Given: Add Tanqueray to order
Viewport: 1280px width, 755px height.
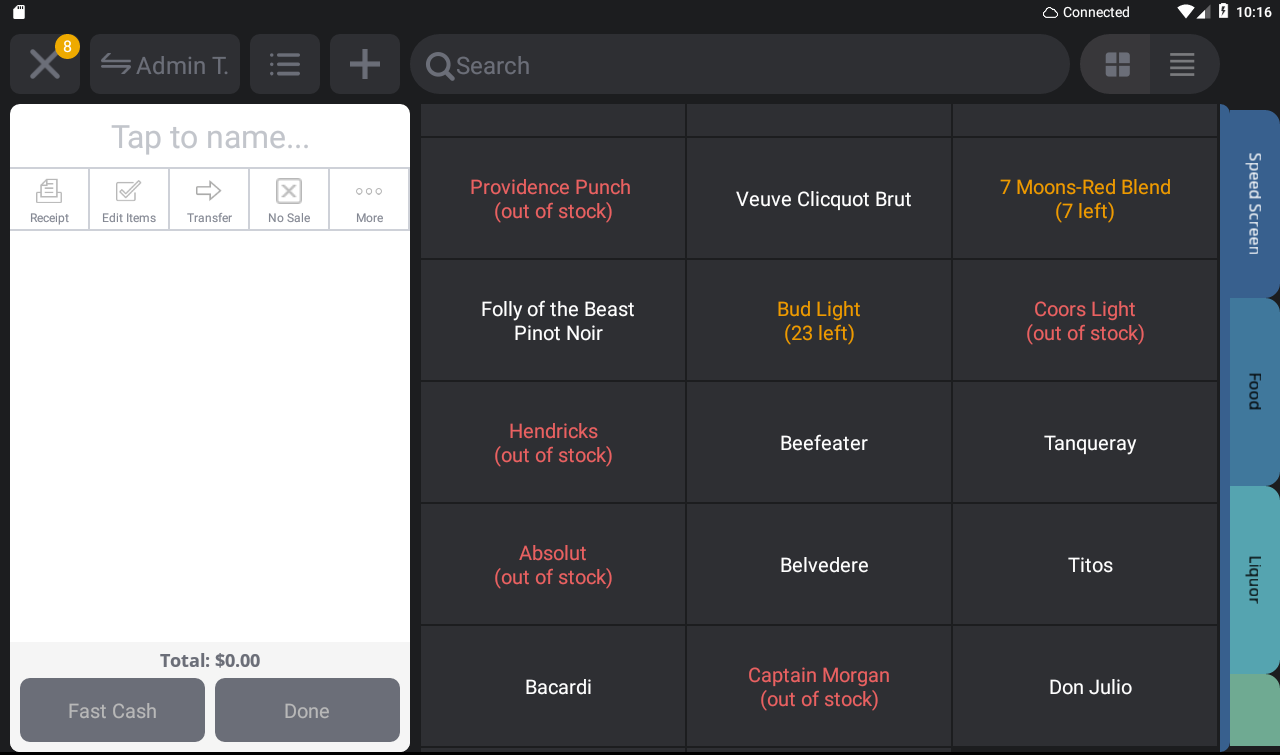Looking at the screenshot, I should [x=1085, y=443].
